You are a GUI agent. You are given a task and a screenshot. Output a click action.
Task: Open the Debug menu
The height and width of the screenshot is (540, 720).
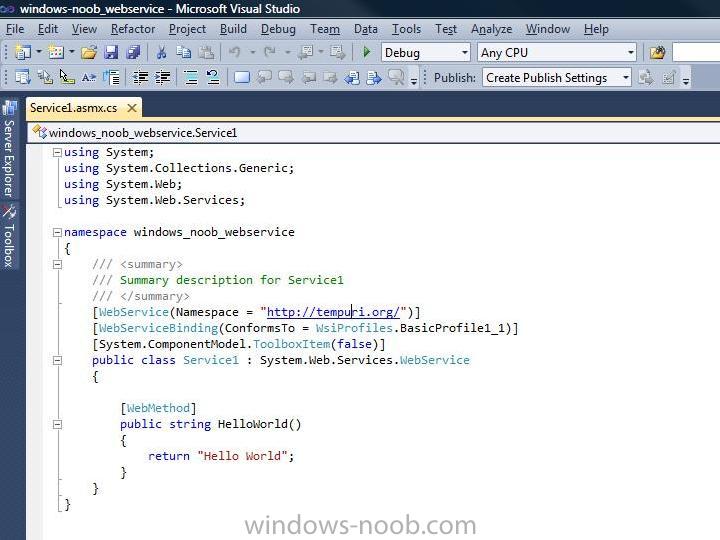click(278, 29)
